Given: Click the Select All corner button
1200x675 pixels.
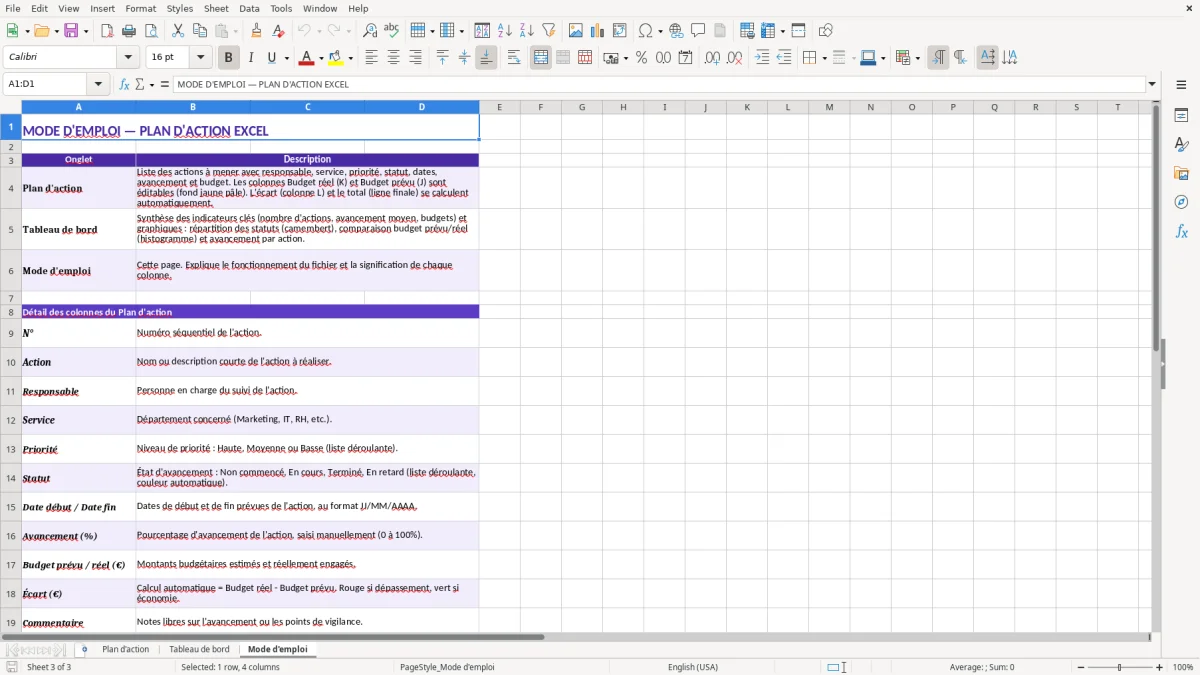Looking at the screenshot, I should click(x=11, y=107).
